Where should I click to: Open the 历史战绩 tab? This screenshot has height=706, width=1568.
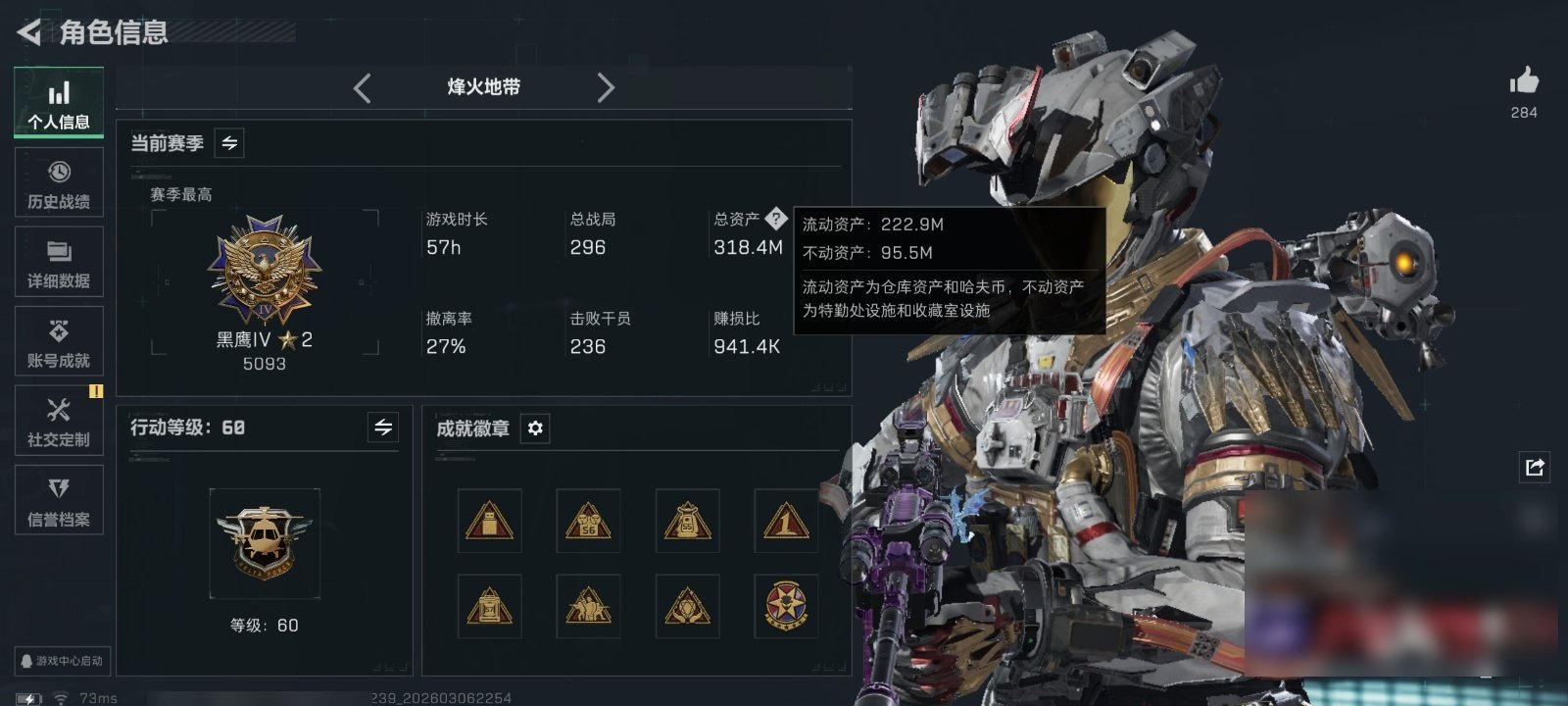[x=59, y=183]
